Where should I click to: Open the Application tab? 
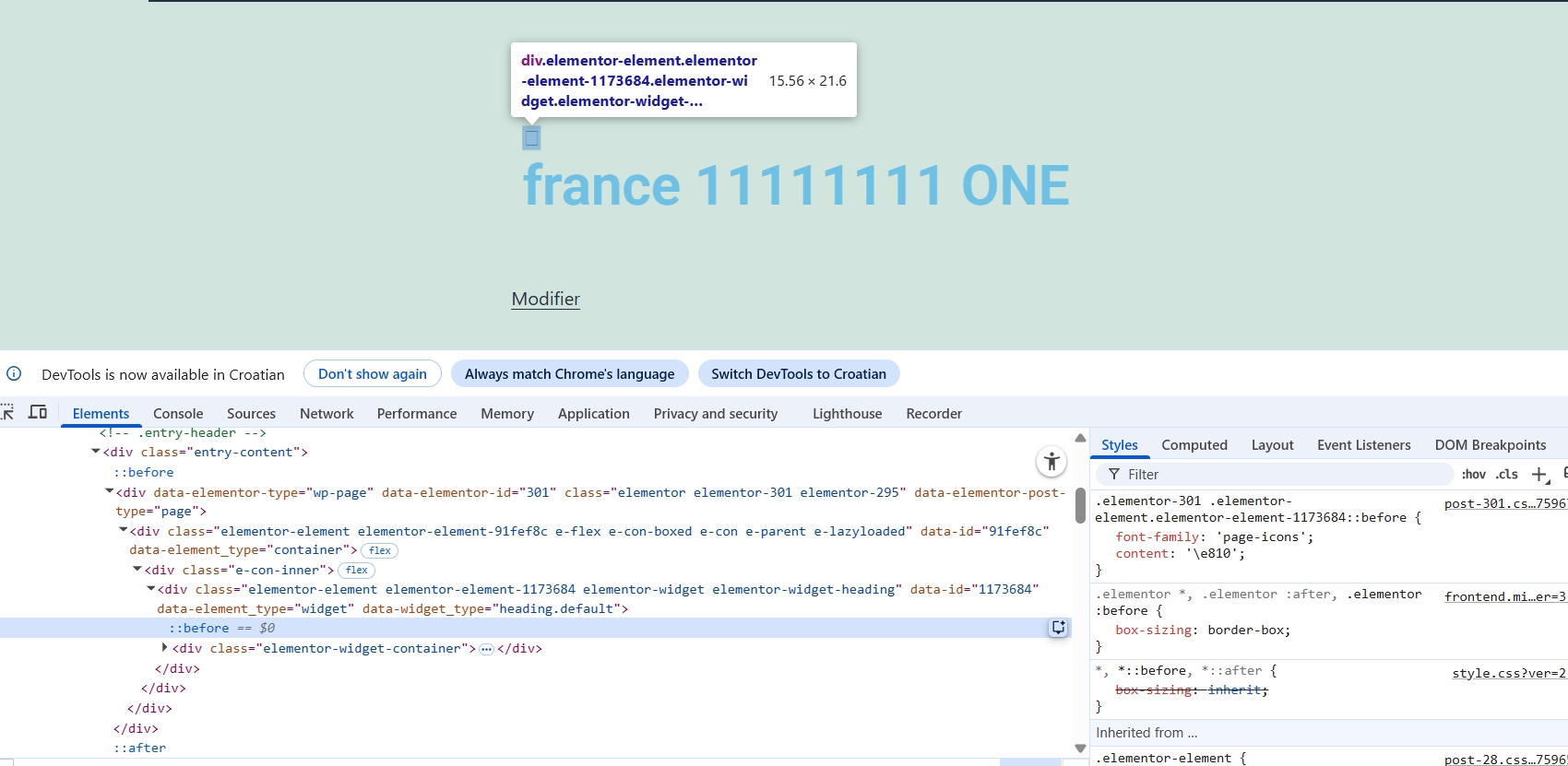pyautogui.click(x=594, y=414)
